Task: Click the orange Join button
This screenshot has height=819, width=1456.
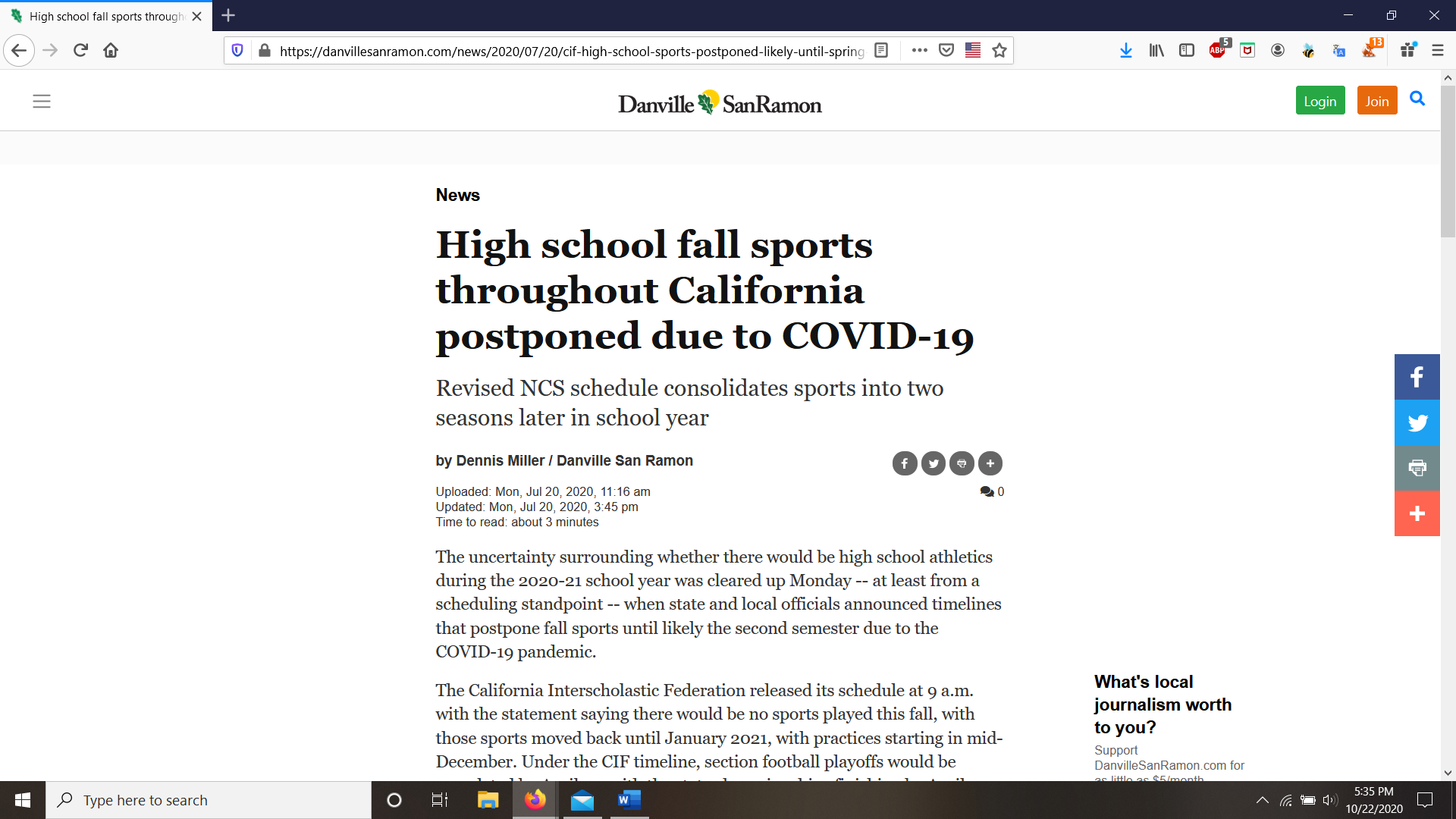Action: coord(1376,101)
